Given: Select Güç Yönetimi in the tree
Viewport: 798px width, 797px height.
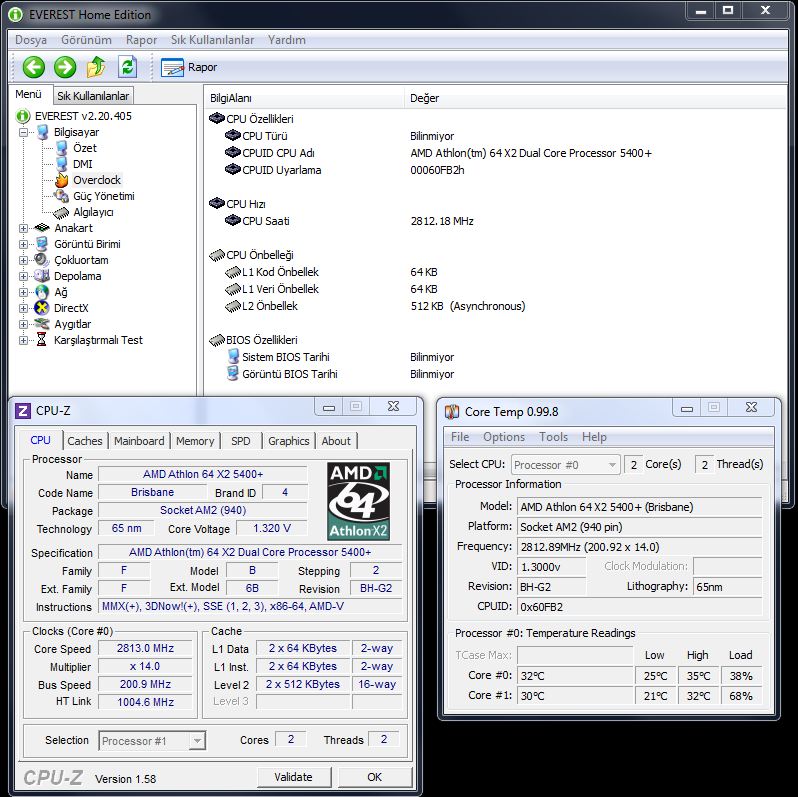Looking at the screenshot, I should coord(103,196).
